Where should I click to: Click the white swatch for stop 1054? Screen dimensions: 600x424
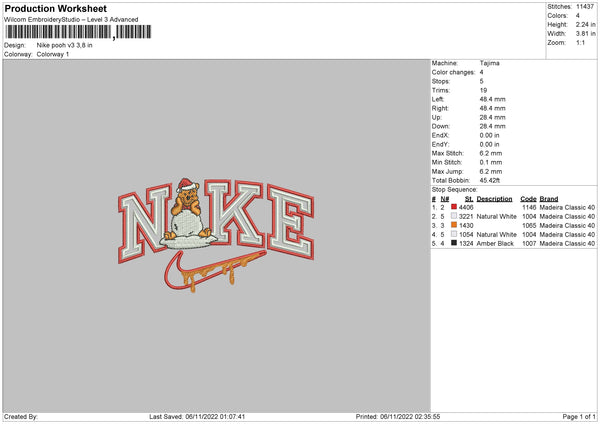(x=454, y=234)
